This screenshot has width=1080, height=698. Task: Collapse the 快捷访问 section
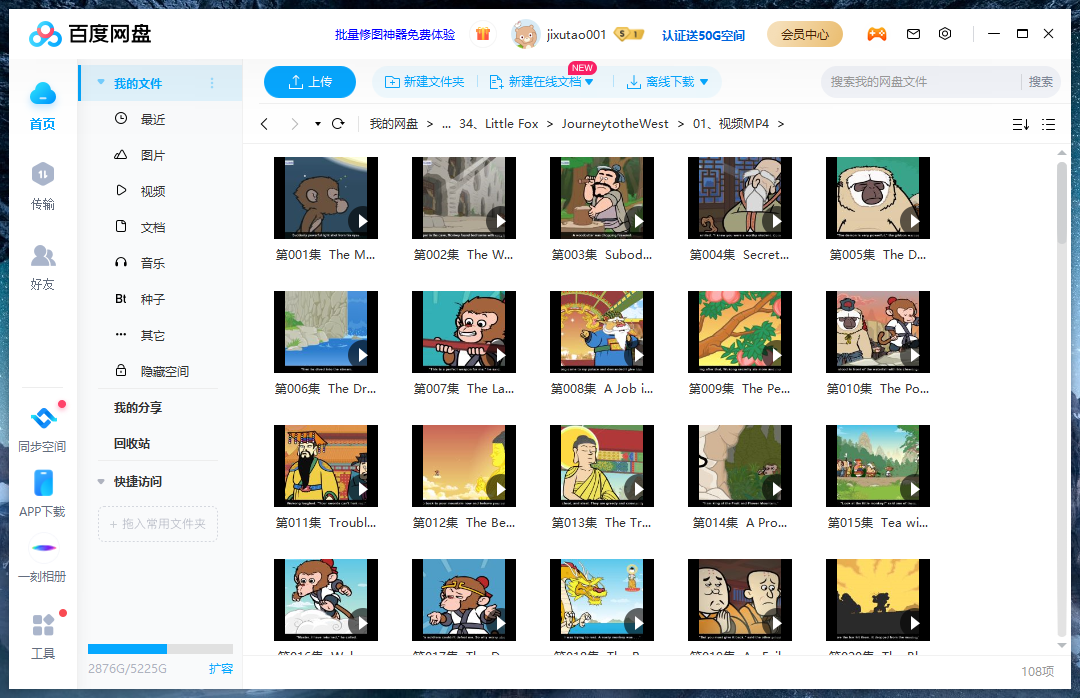click(101, 482)
